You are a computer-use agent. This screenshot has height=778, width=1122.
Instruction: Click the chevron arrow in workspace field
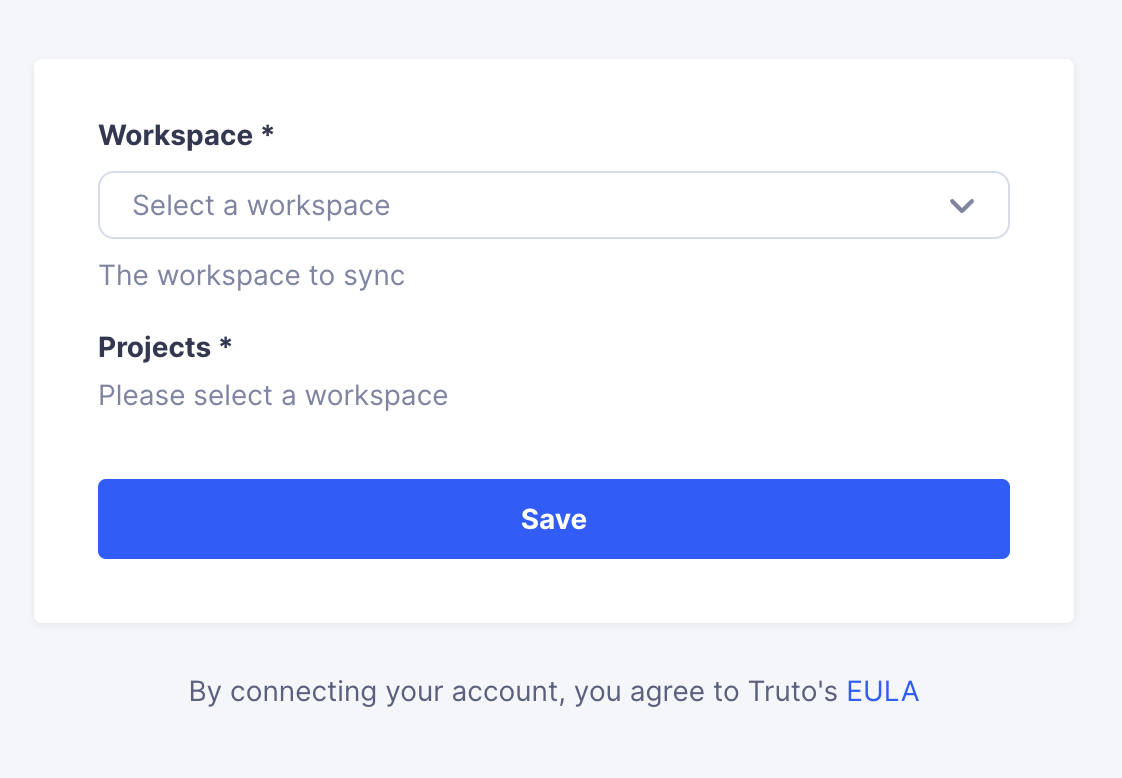[x=961, y=206]
